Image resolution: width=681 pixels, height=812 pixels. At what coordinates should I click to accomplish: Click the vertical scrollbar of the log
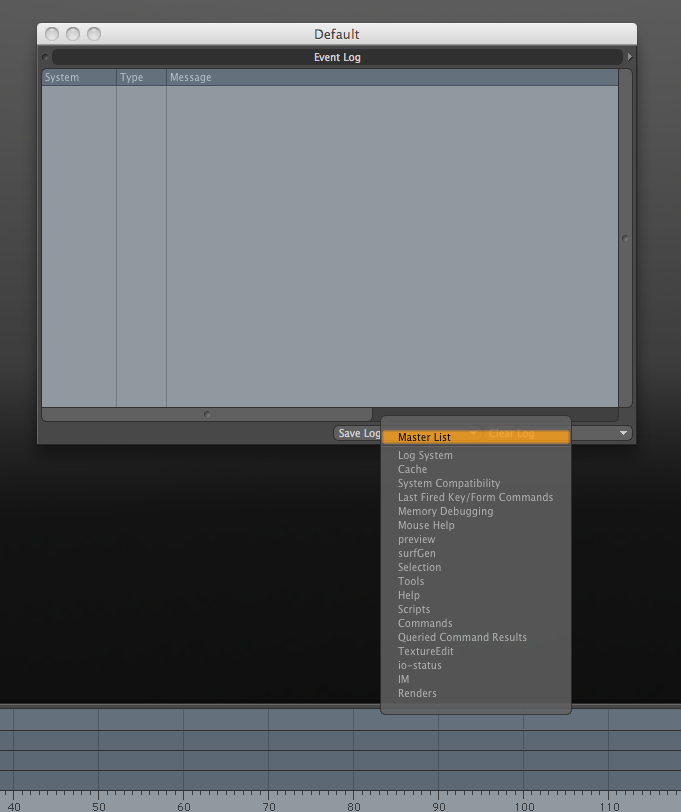pos(625,238)
